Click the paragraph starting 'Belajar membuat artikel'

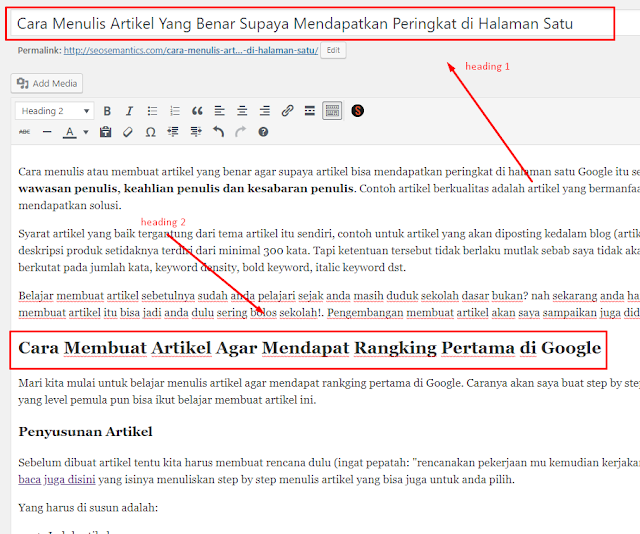pos(329,304)
